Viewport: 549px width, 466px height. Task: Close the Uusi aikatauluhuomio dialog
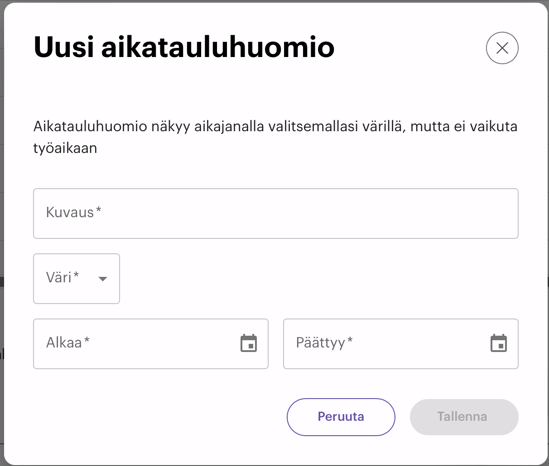[x=502, y=48]
